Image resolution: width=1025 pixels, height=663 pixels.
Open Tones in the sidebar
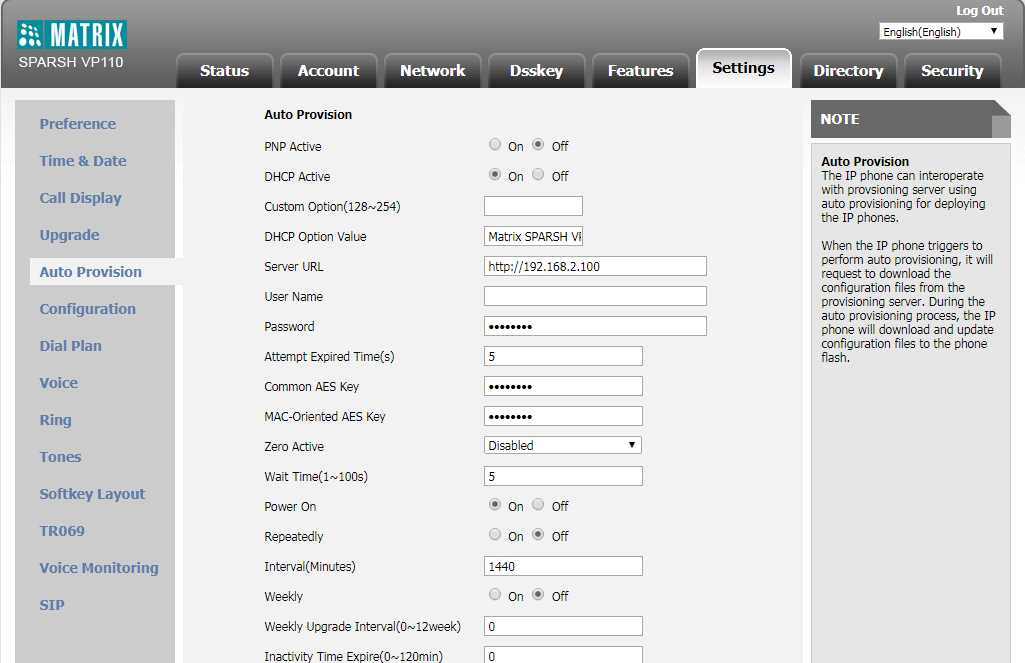coord(60,457)
